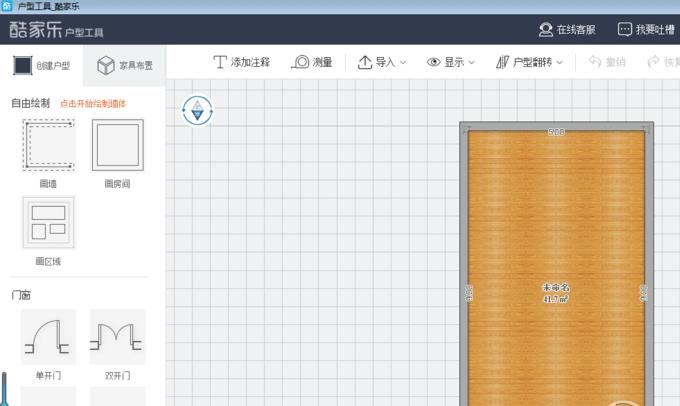Click the 41.7㎡ room area text
Image resolution: width=680 pixels, height=406 pixels.
pos(556,299)
